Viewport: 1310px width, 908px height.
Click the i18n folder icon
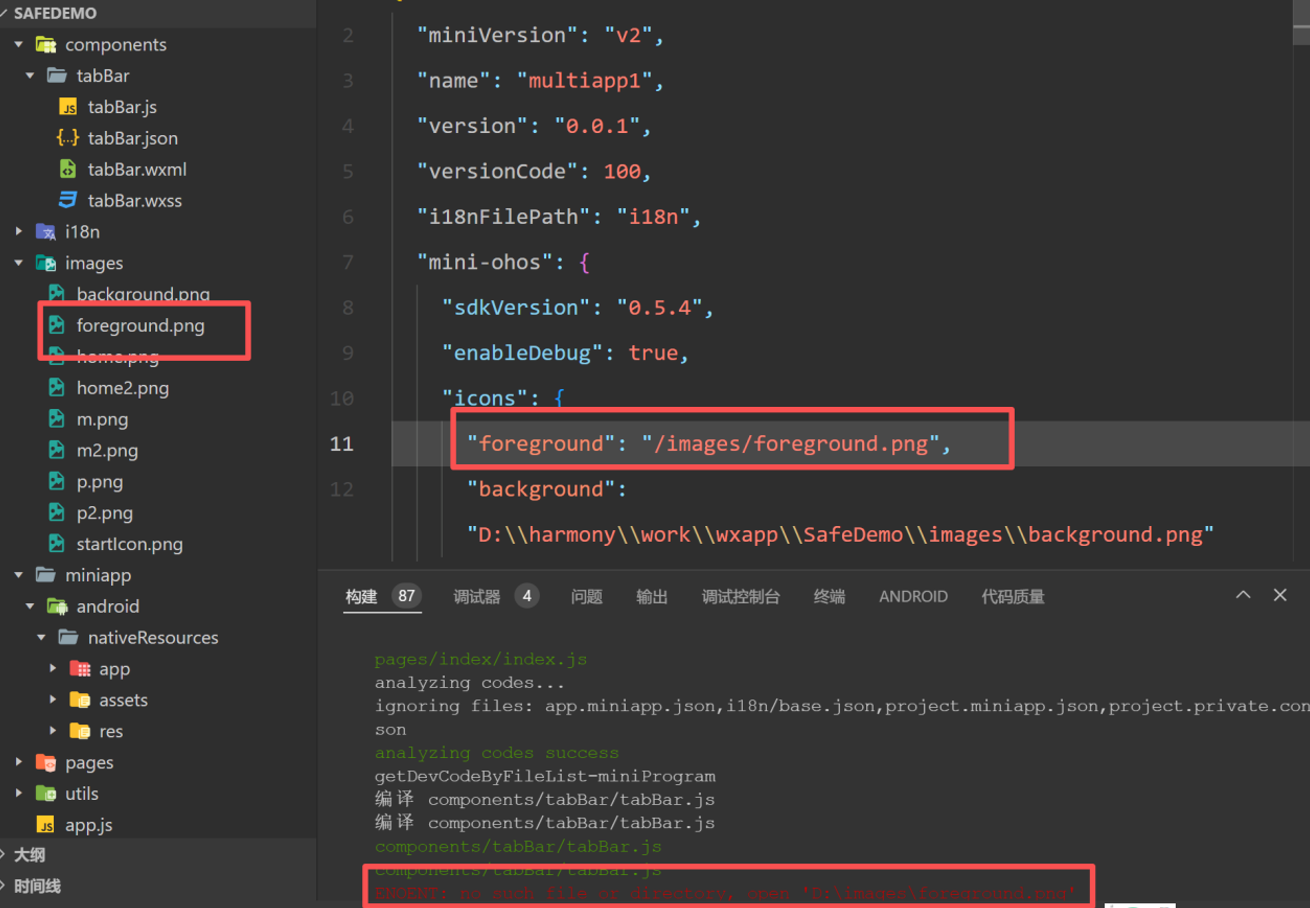46,231
